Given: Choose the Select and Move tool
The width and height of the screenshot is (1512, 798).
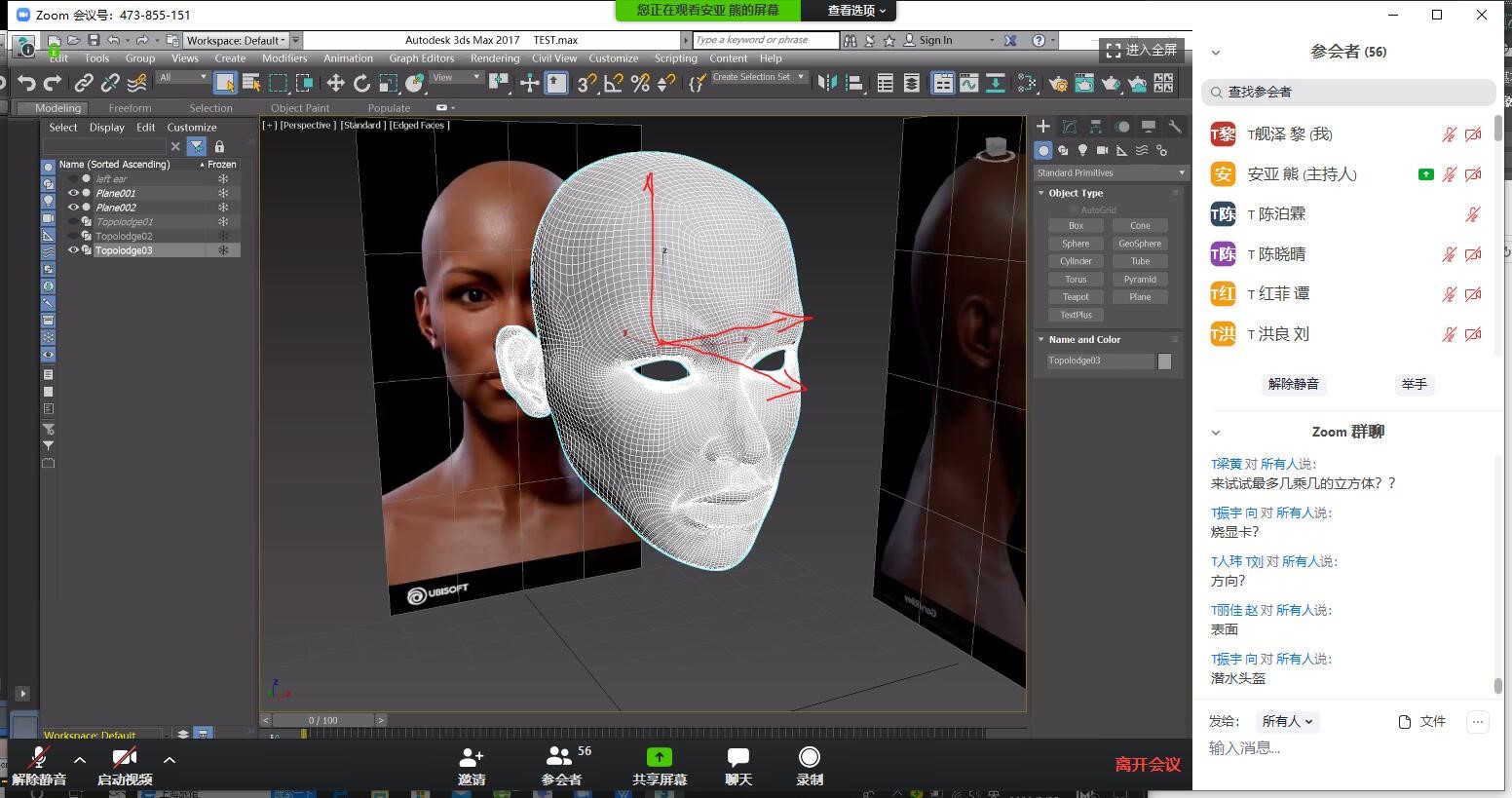Looking at the screenshot, I should [335, 84].
